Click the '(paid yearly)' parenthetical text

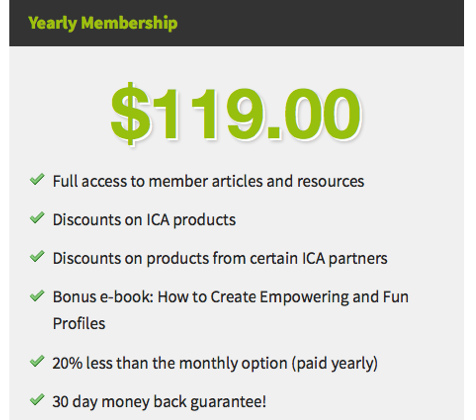click(335, 363)
